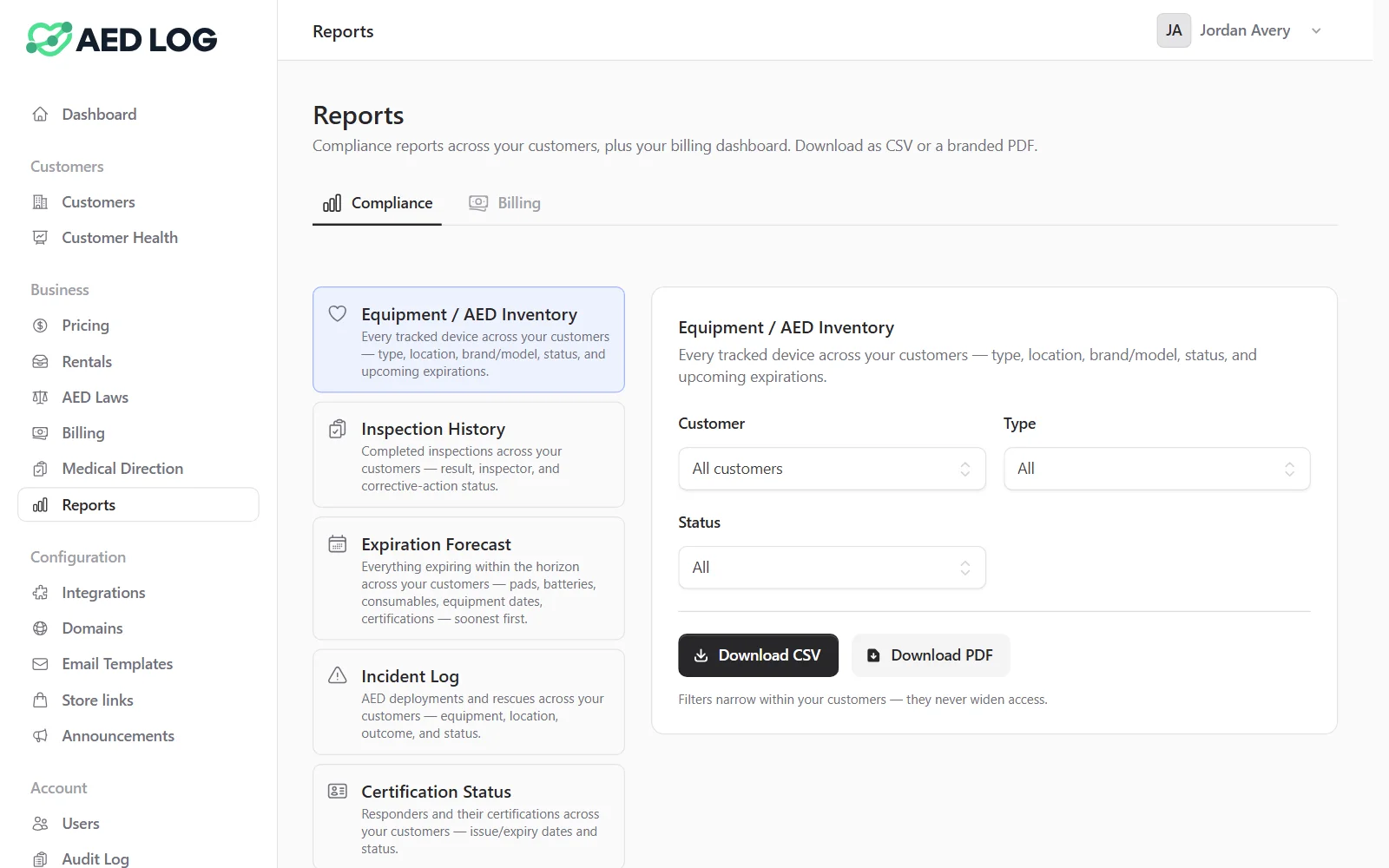Click the Certification Status ID card icon
The height and width of the screenshot is (868, 1389).
(x=338, y=791)
